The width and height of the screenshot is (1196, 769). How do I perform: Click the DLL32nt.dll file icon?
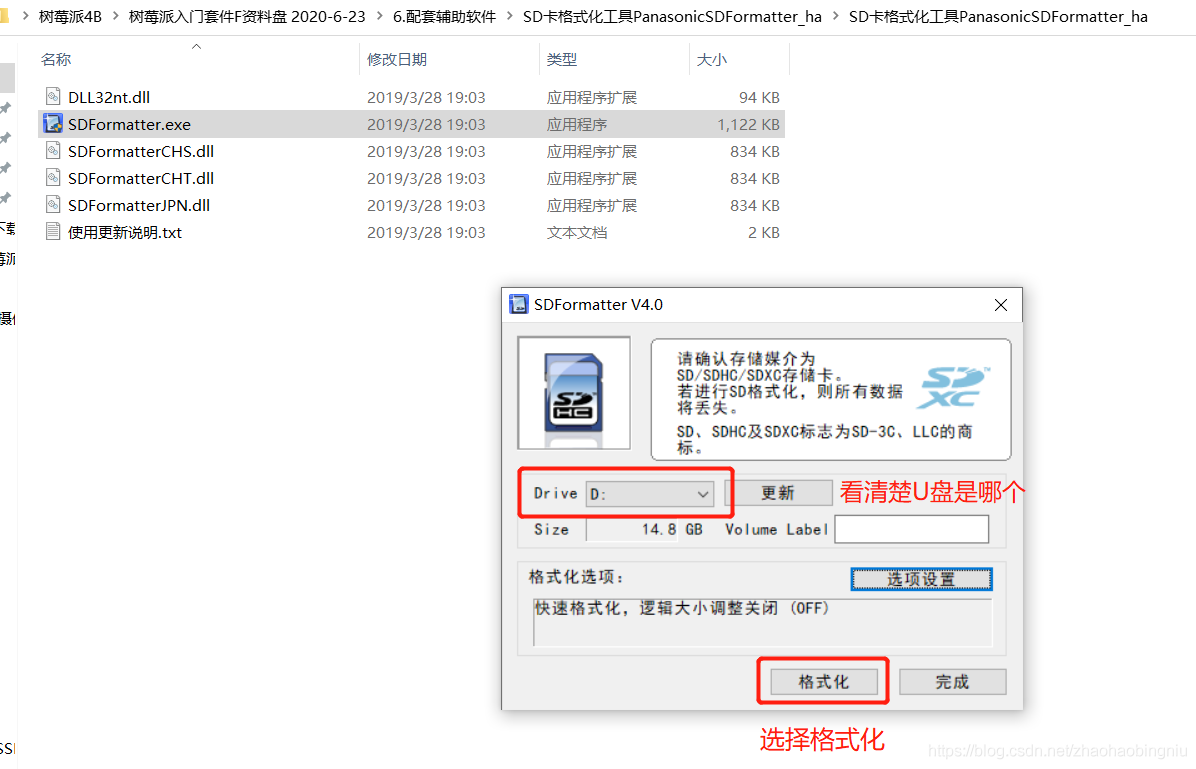pyautogui.click(x=53, y=97)
